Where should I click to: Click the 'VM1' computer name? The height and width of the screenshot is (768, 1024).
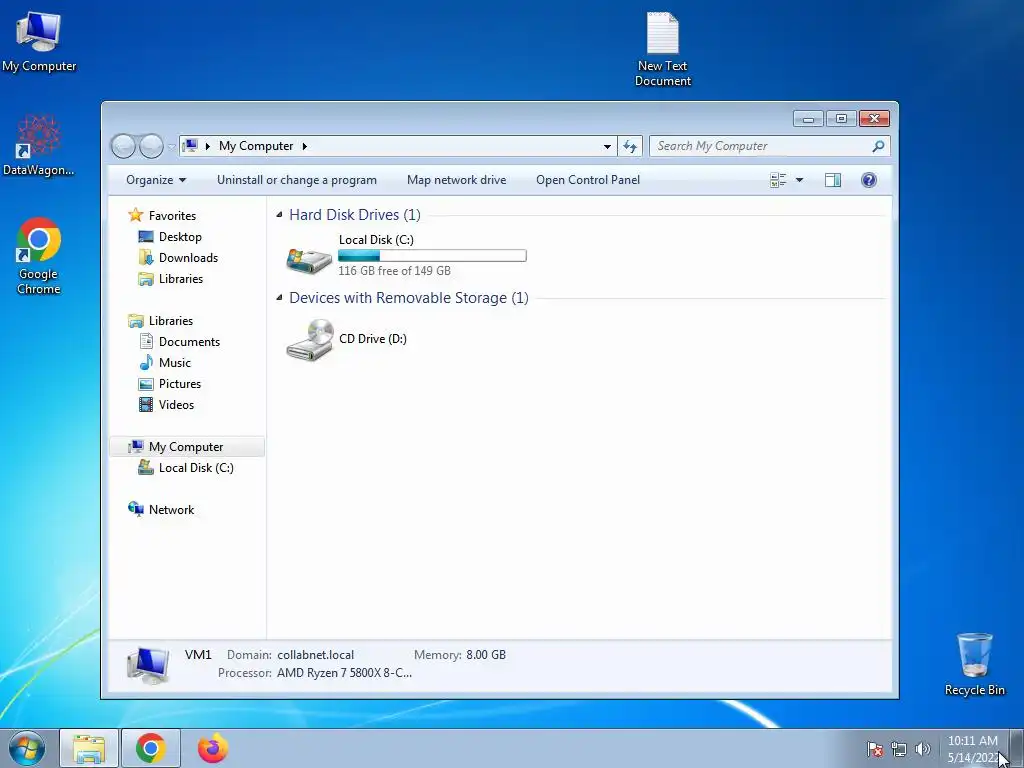198,654
